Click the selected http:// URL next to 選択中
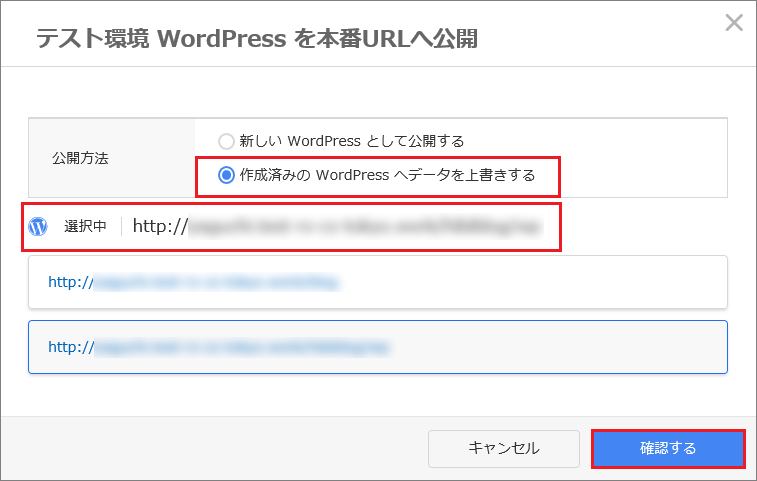This screenshot has height=481, width=757. 337,226
